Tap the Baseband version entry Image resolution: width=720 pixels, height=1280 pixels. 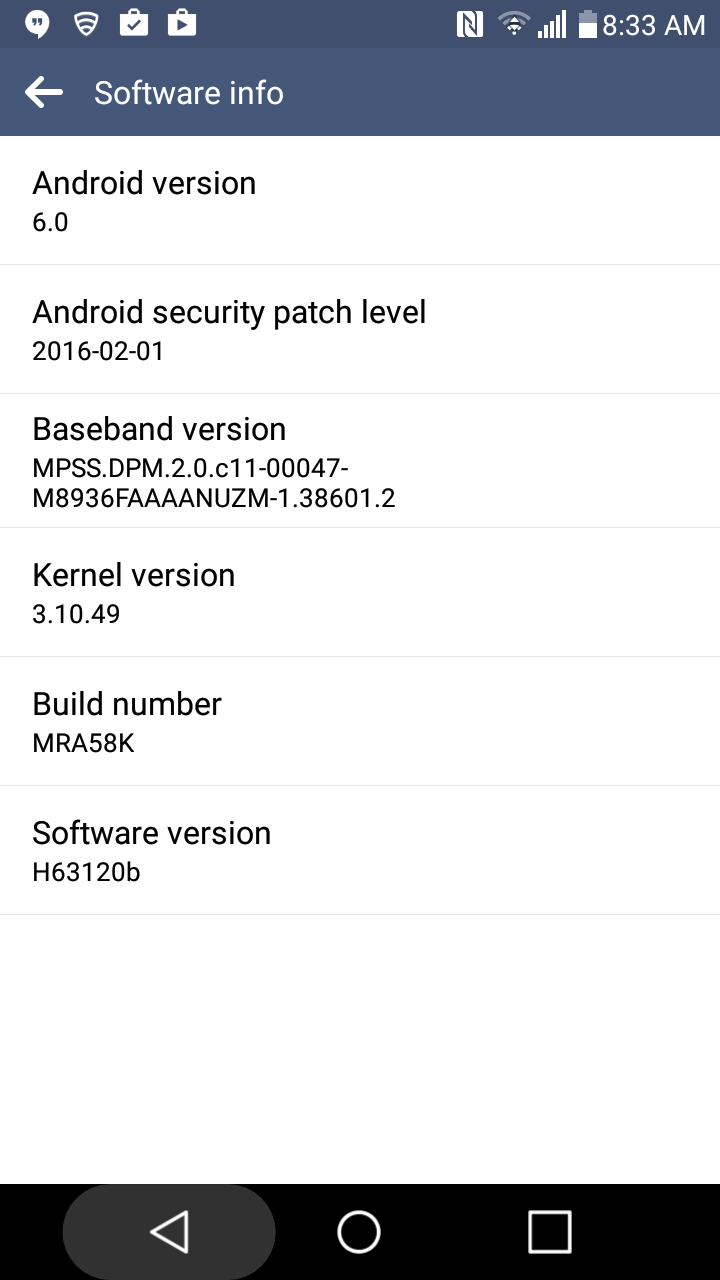pyautogui.click(x=360, y=461)
